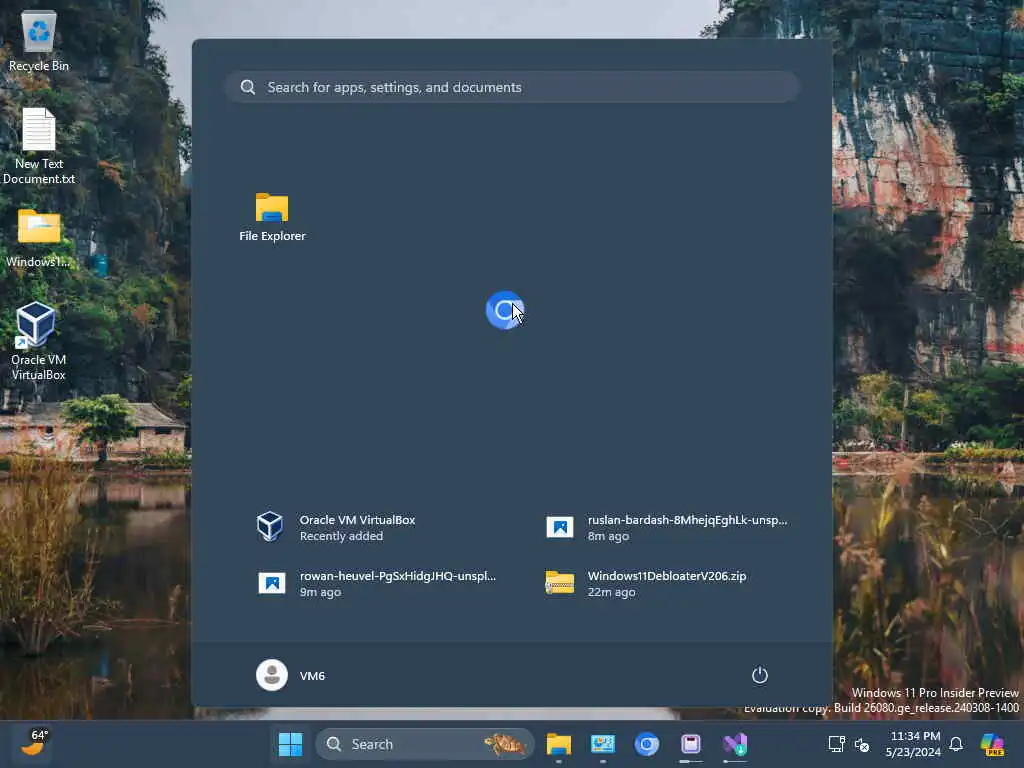This screenshot has width=1024, height=768.
Task: Click the Start menu search field
Action: [512, 87]
